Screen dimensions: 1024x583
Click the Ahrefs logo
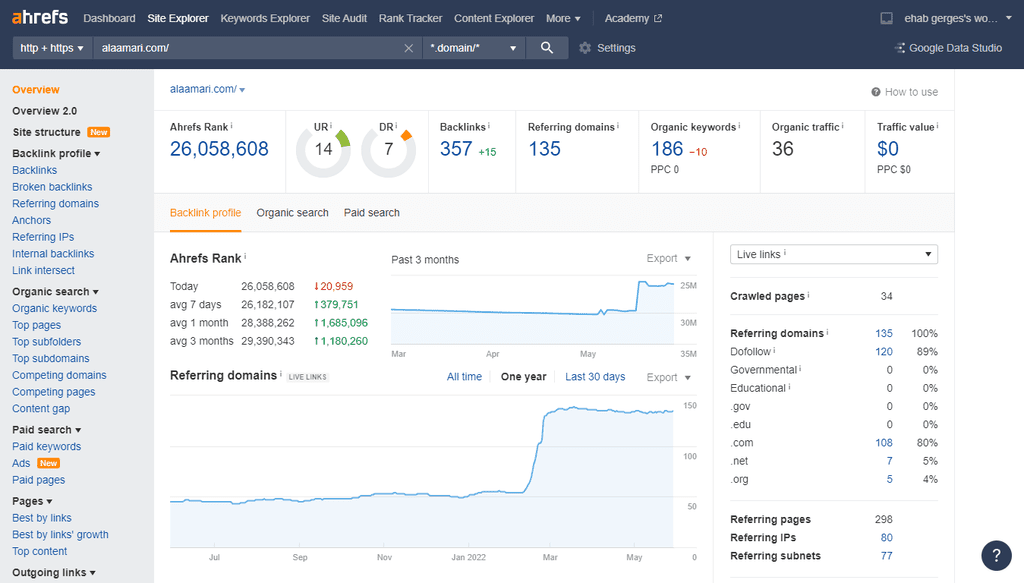tap(40, 17)
